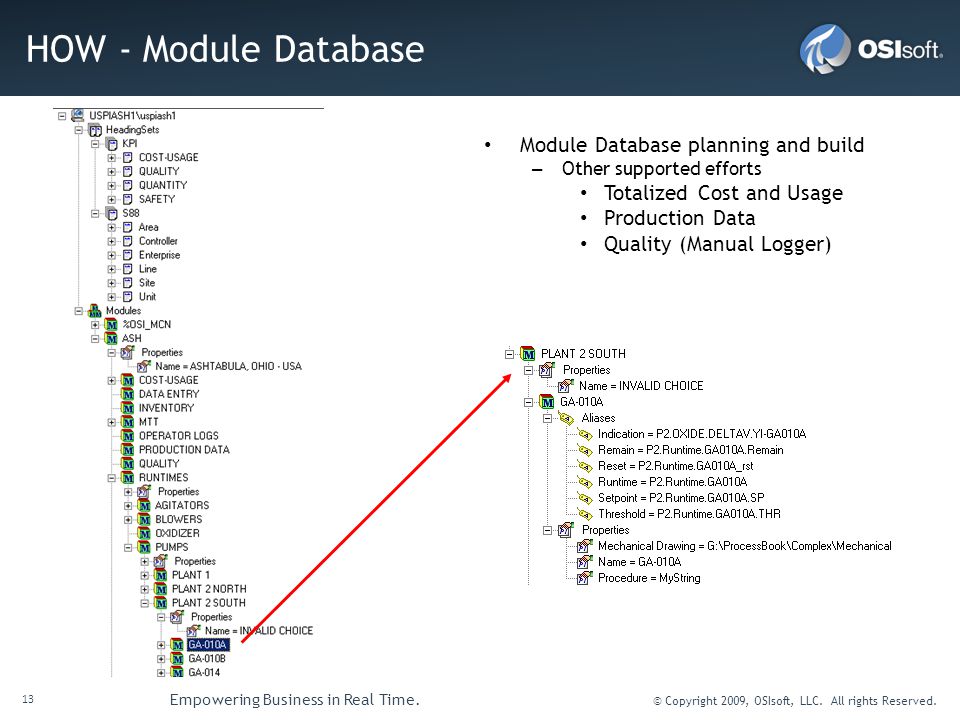The width and height of the screenshot is (960, 720).
Task: Select the QUANTITY heading
Action: [x=163, y=186]
